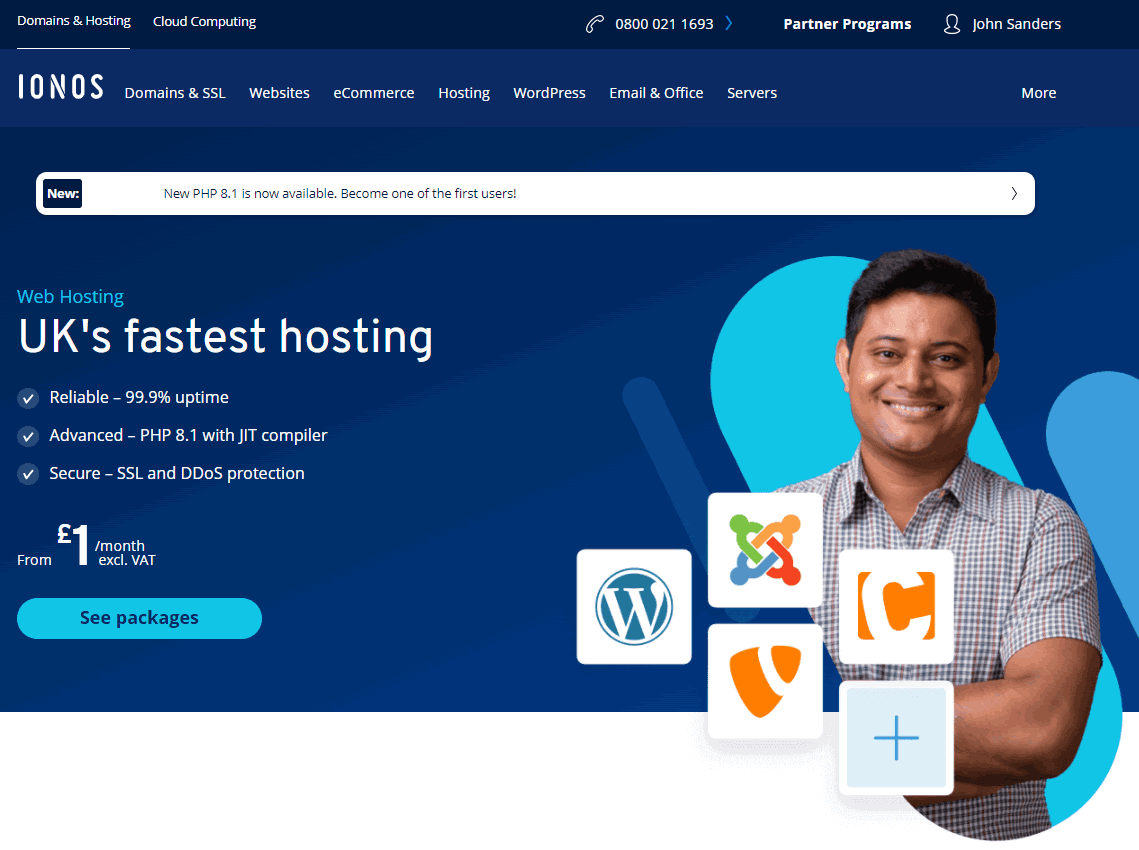Click the orange Contao logo tile
Screen dimensions: 1139x850
[x=896, y=606]
